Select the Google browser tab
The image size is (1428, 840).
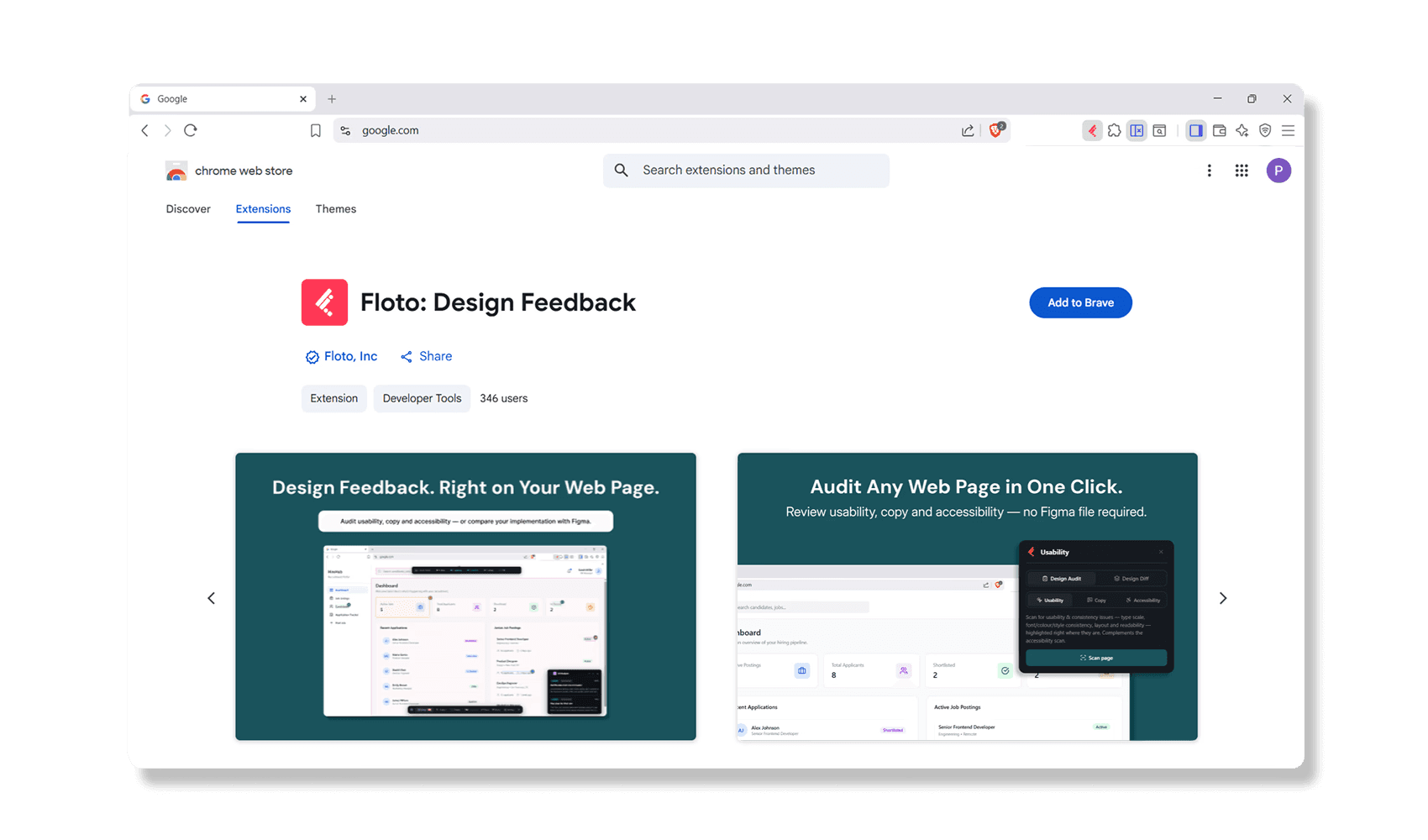(x=223, y=99)
